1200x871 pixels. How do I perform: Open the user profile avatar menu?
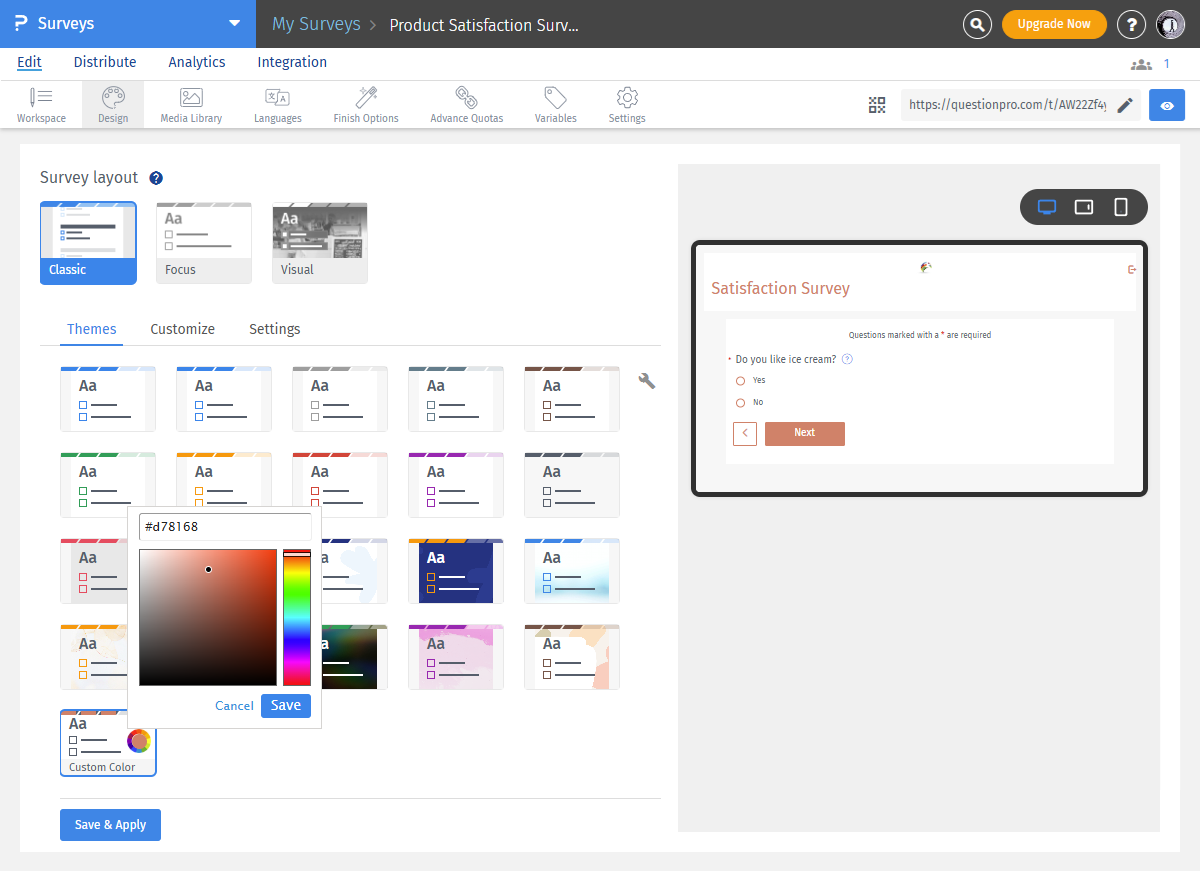coord(1170,24)
